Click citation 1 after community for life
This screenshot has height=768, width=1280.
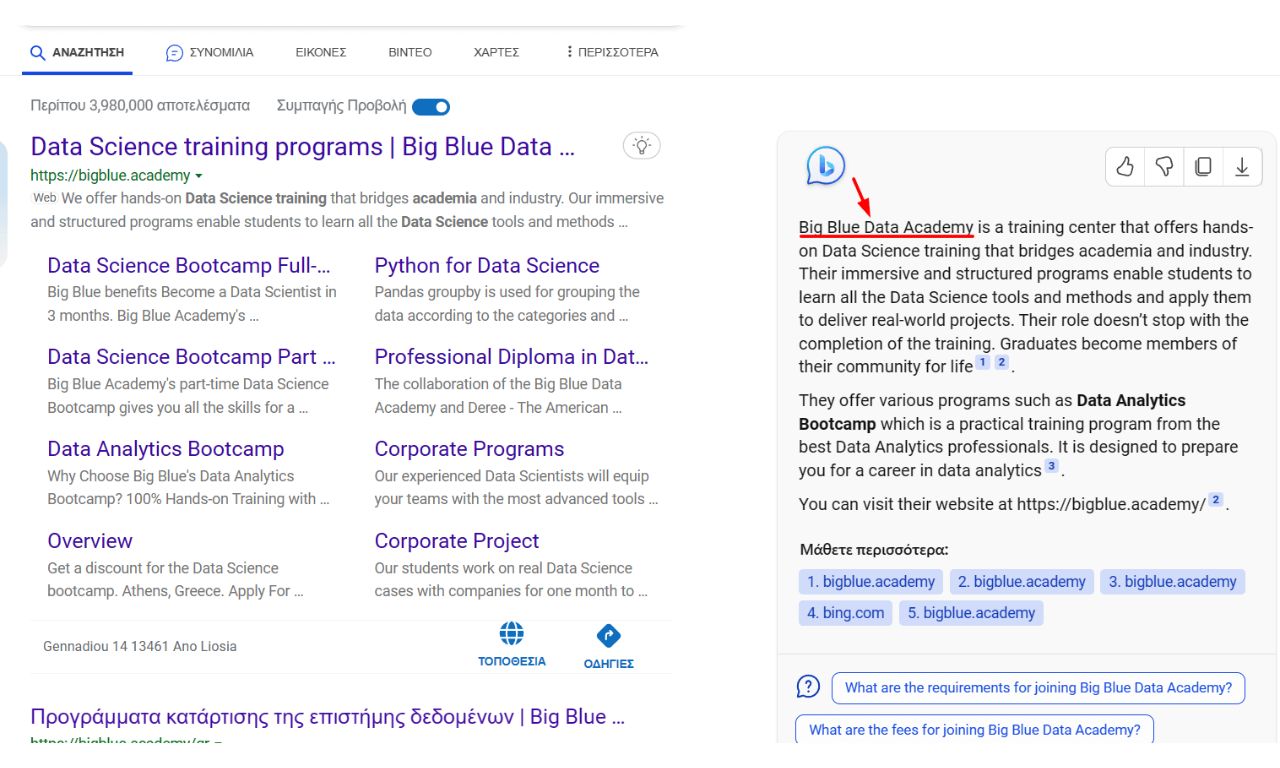[x=983, y=363]
